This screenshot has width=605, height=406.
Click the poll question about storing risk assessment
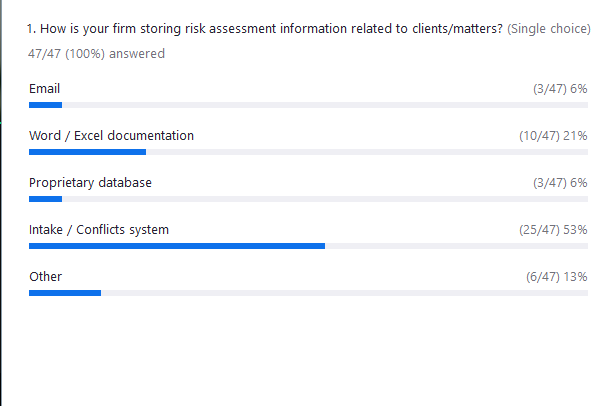[x=265, y=29]
